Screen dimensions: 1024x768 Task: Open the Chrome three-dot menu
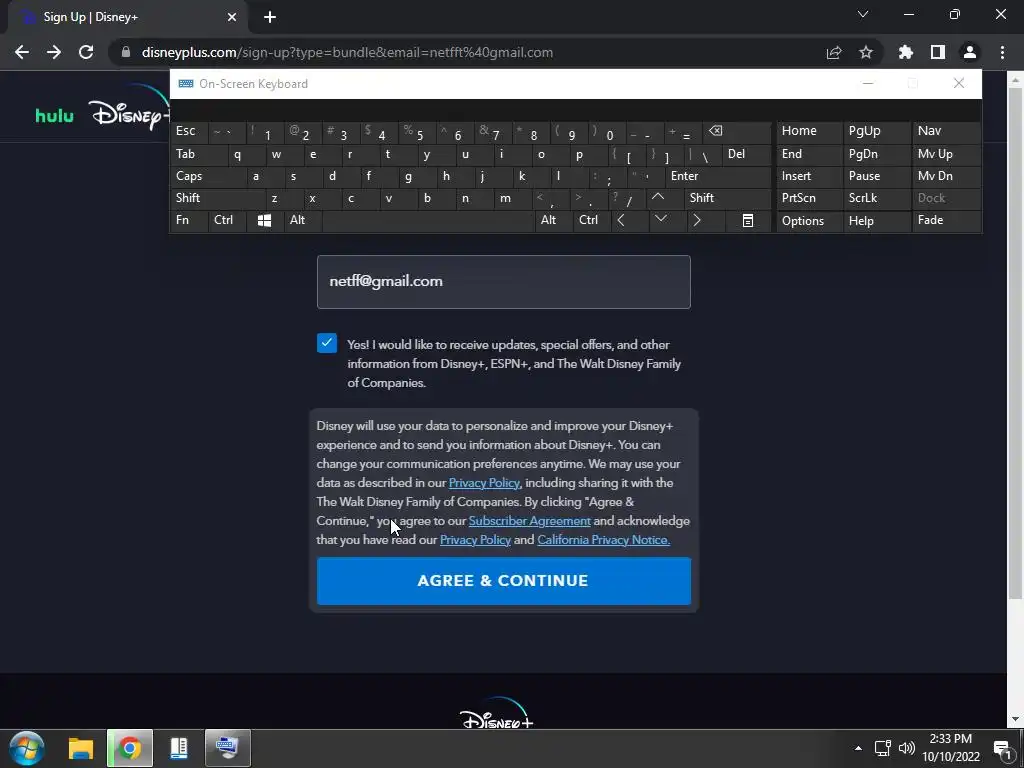click(x=1002, y=52)
